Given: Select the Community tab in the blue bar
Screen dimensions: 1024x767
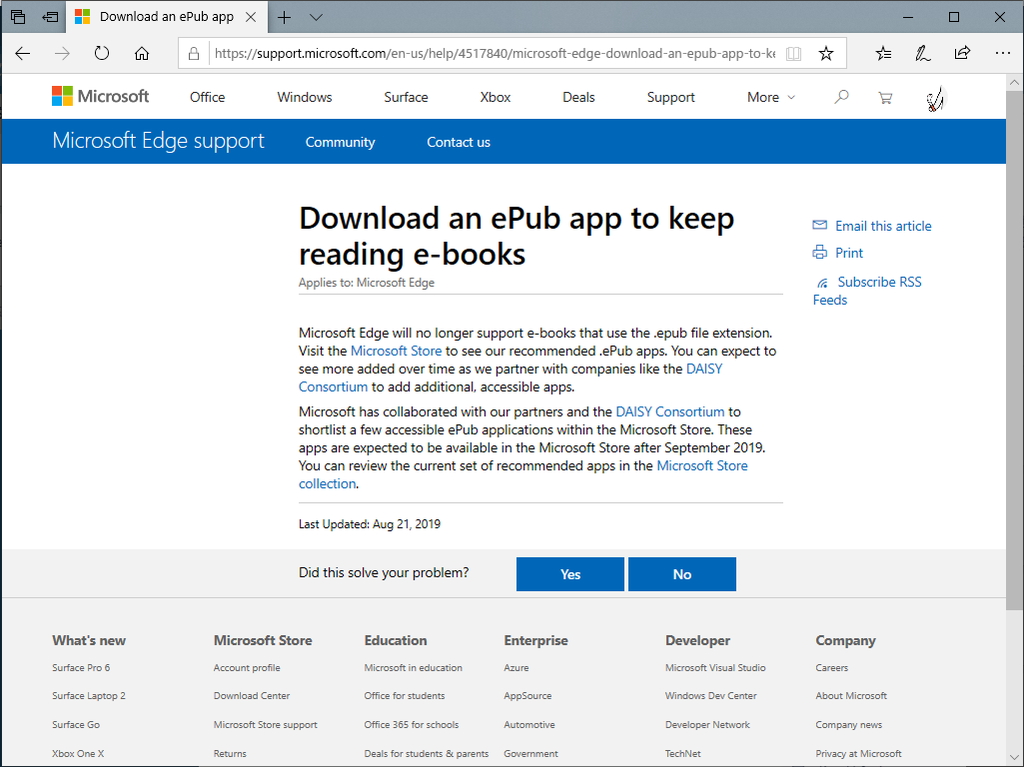Looking at the screenshot, I should tap(340, 142).
